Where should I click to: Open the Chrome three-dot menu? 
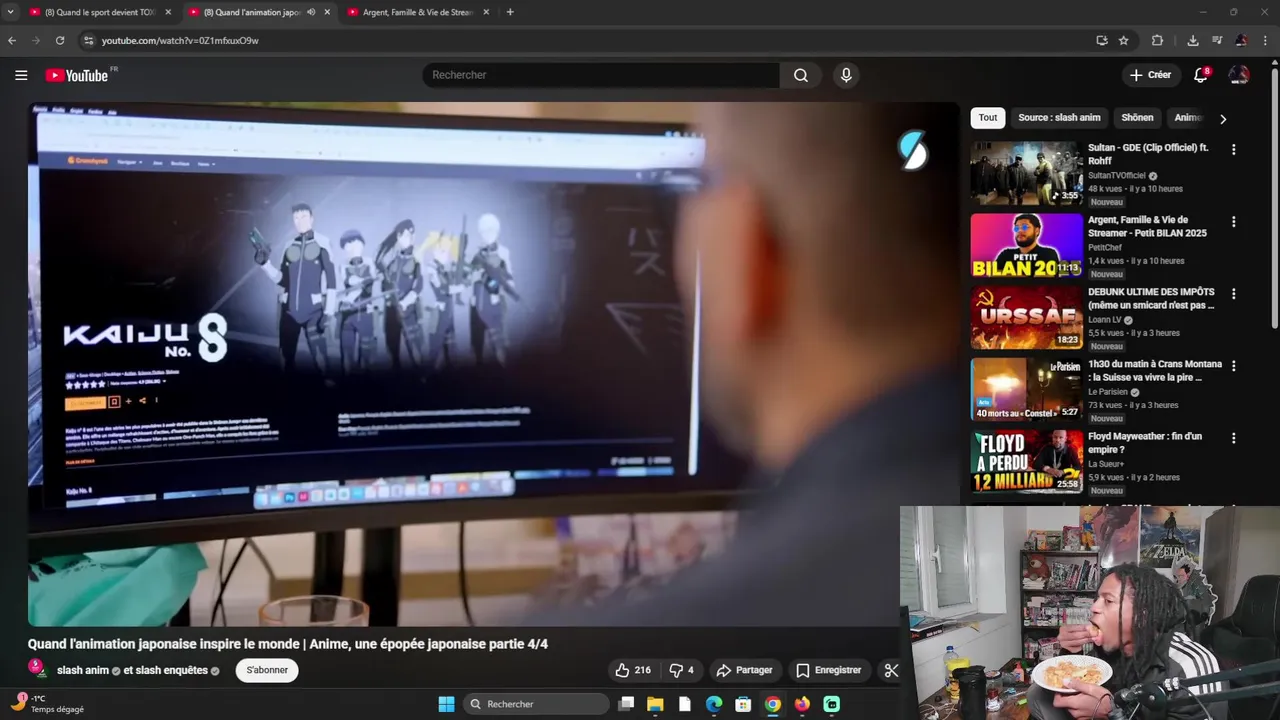[x=1265, y=40]
